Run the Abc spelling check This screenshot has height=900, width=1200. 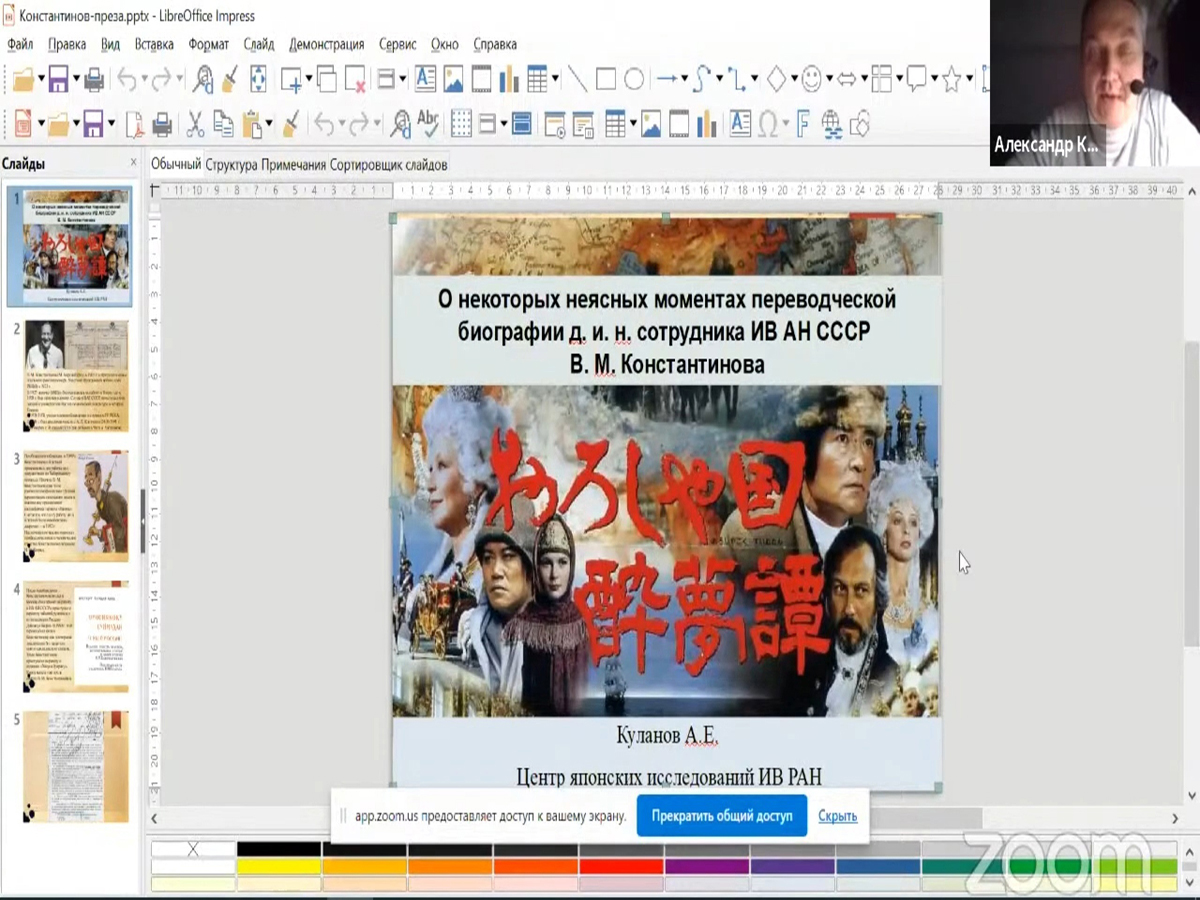(428, 124)
